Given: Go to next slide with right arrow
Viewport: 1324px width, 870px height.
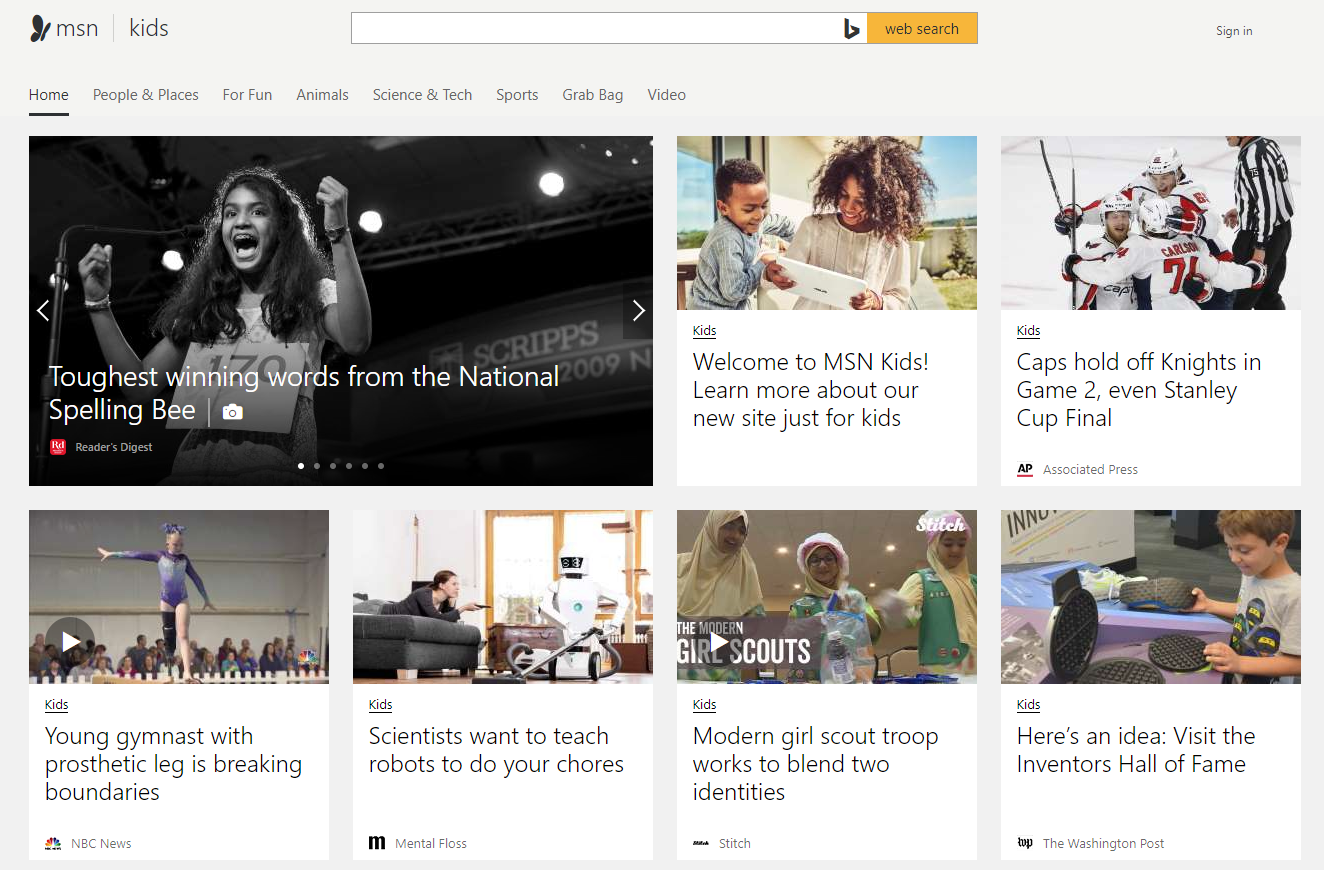Looking at the screenshot, I should pos(638,311).
